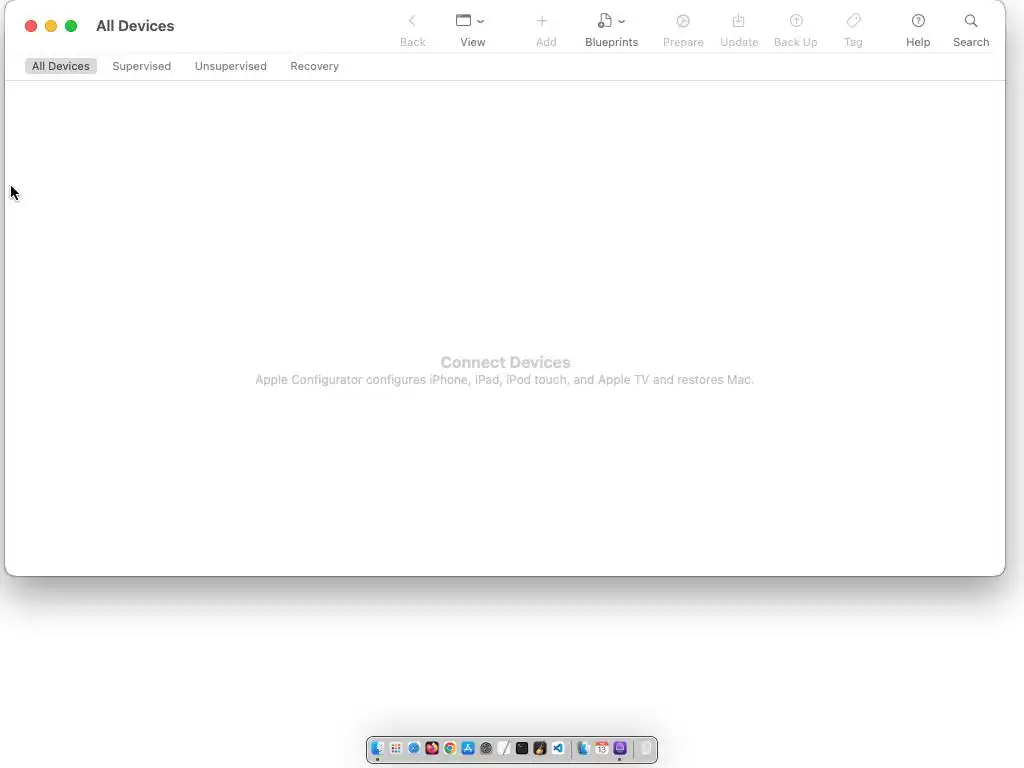Click the Search magnifier icon

pos(971,21)
